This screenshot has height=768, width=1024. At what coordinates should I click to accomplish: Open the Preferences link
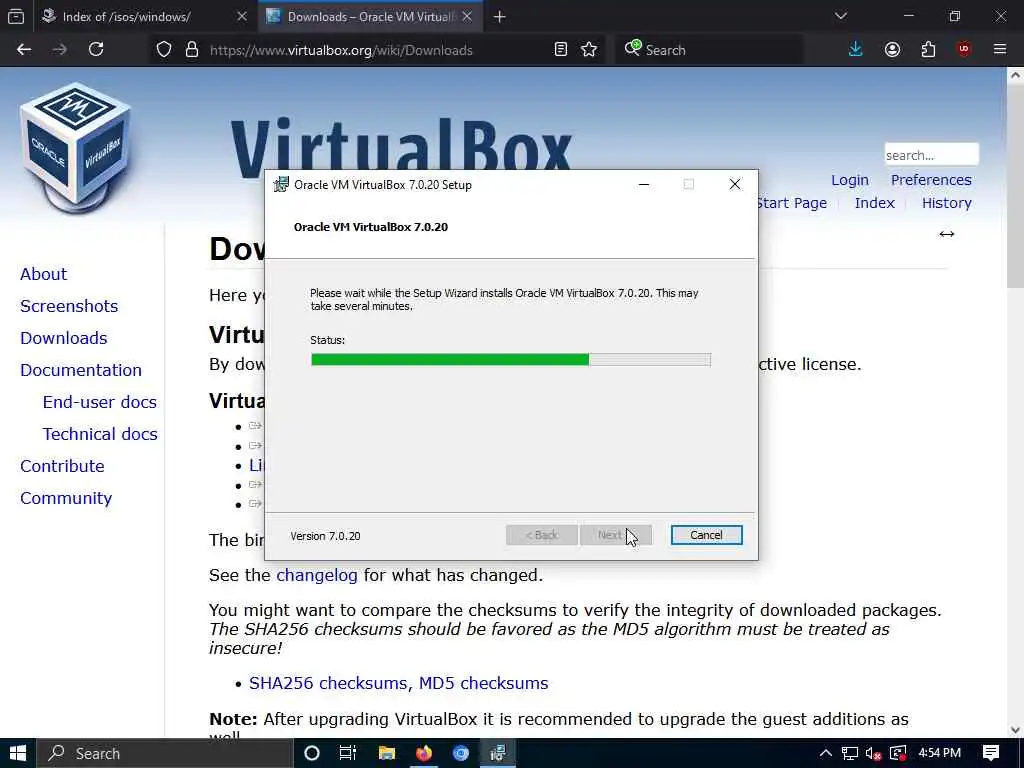[931, 180]
